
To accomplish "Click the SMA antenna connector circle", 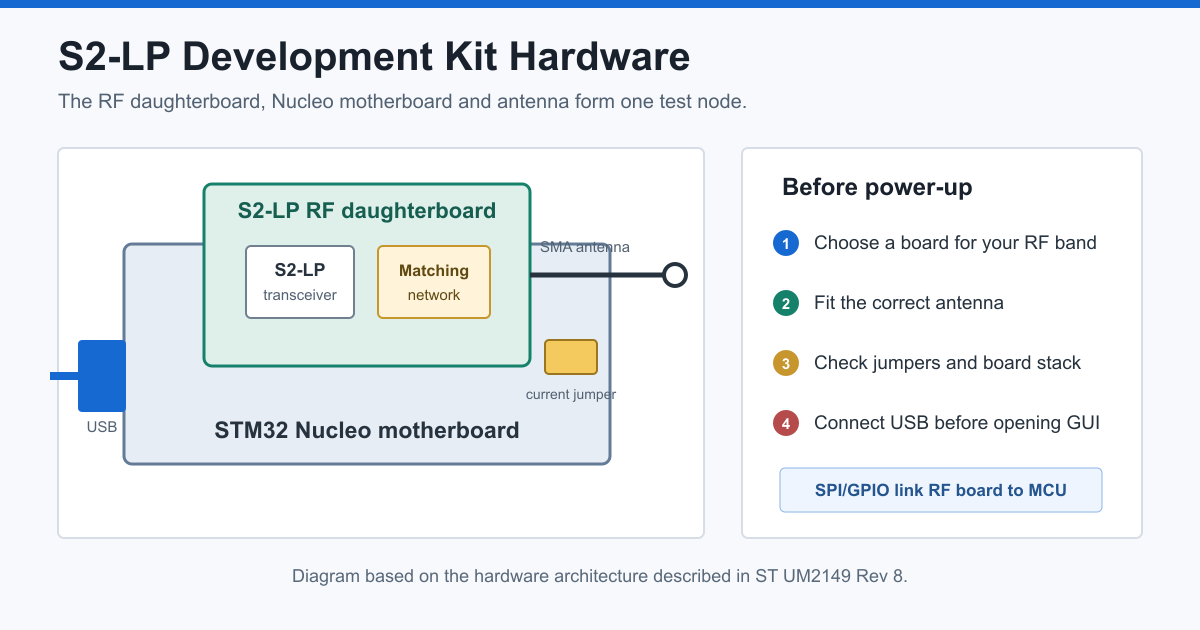I will (675, 275).
